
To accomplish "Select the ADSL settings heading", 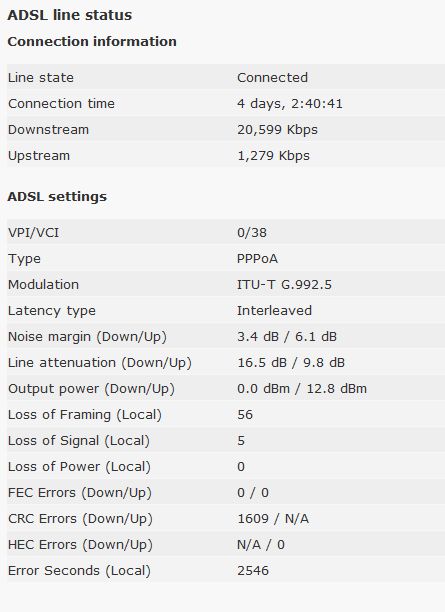I will click(x=57, y=196).
